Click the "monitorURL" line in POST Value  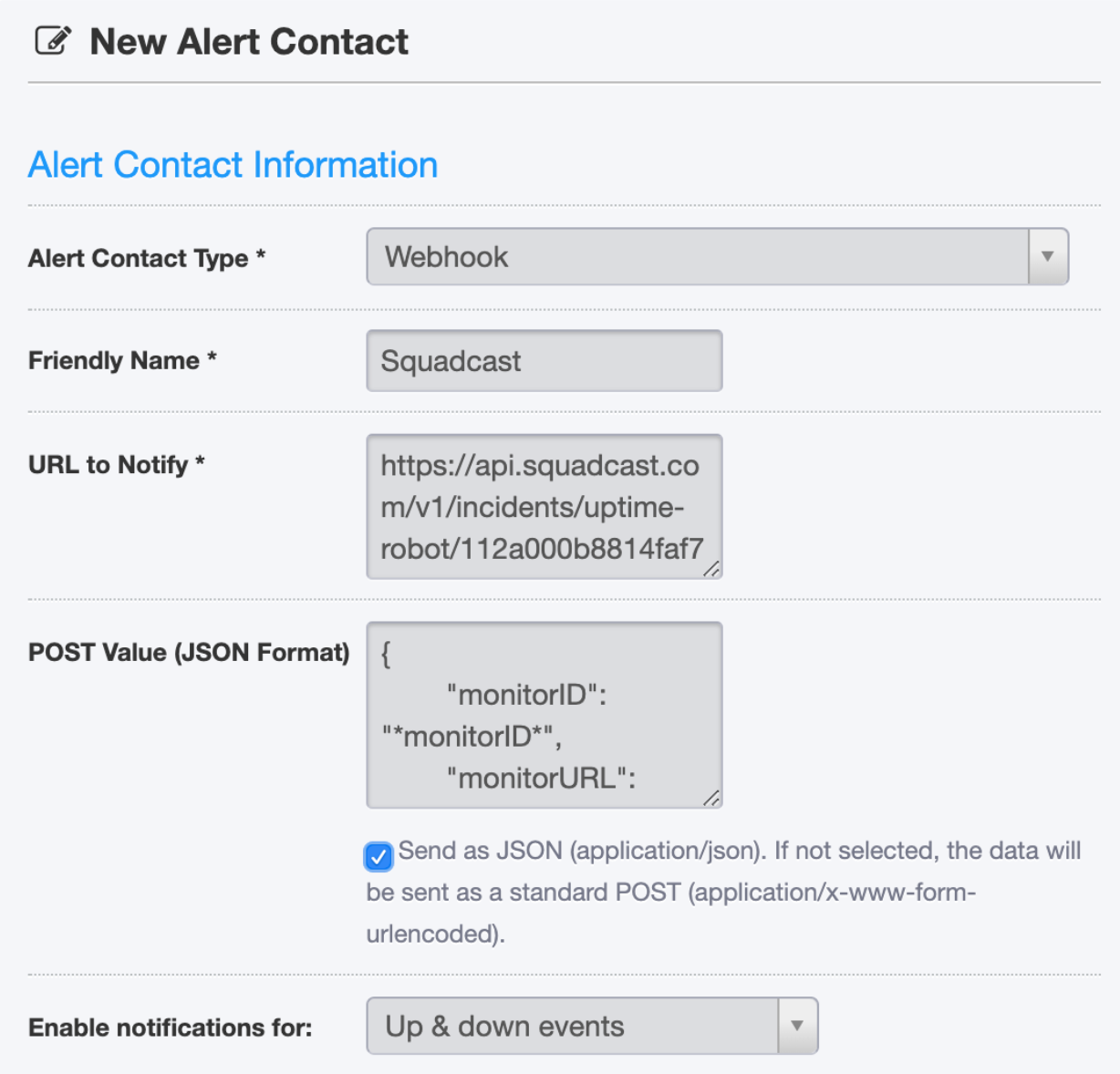[541, 778]
